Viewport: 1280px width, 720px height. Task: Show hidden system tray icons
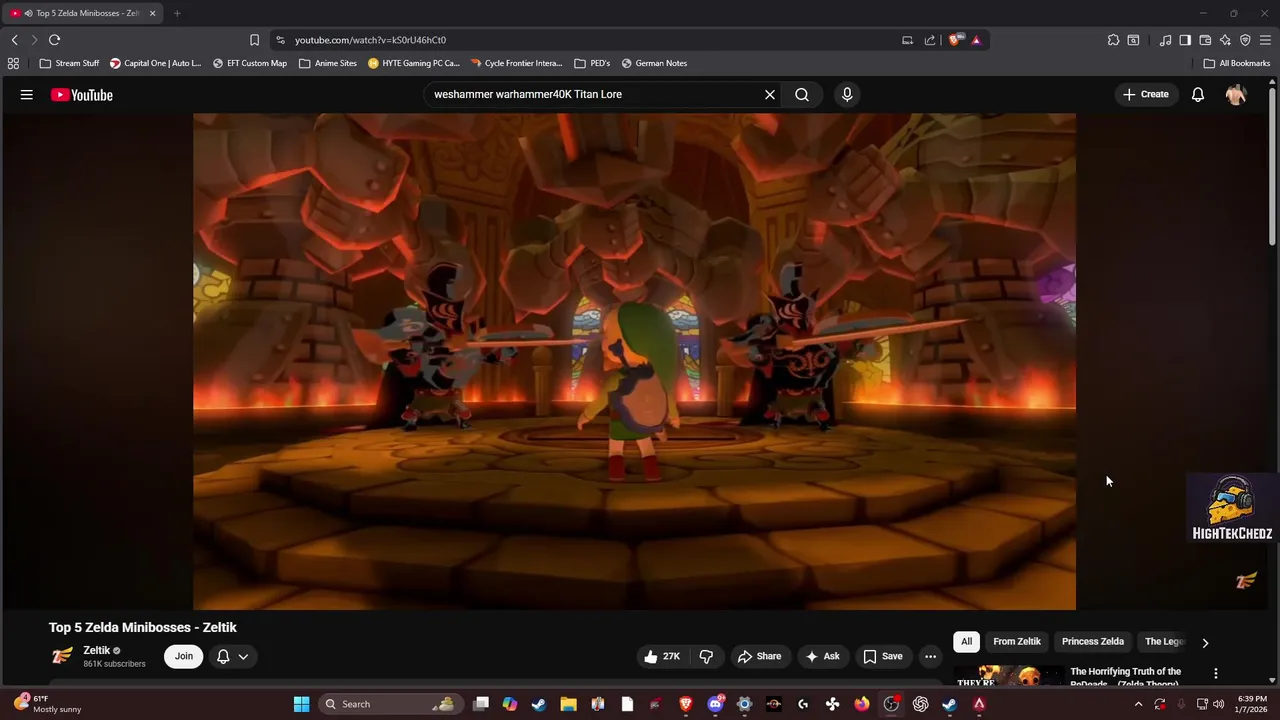(1138, 704)
